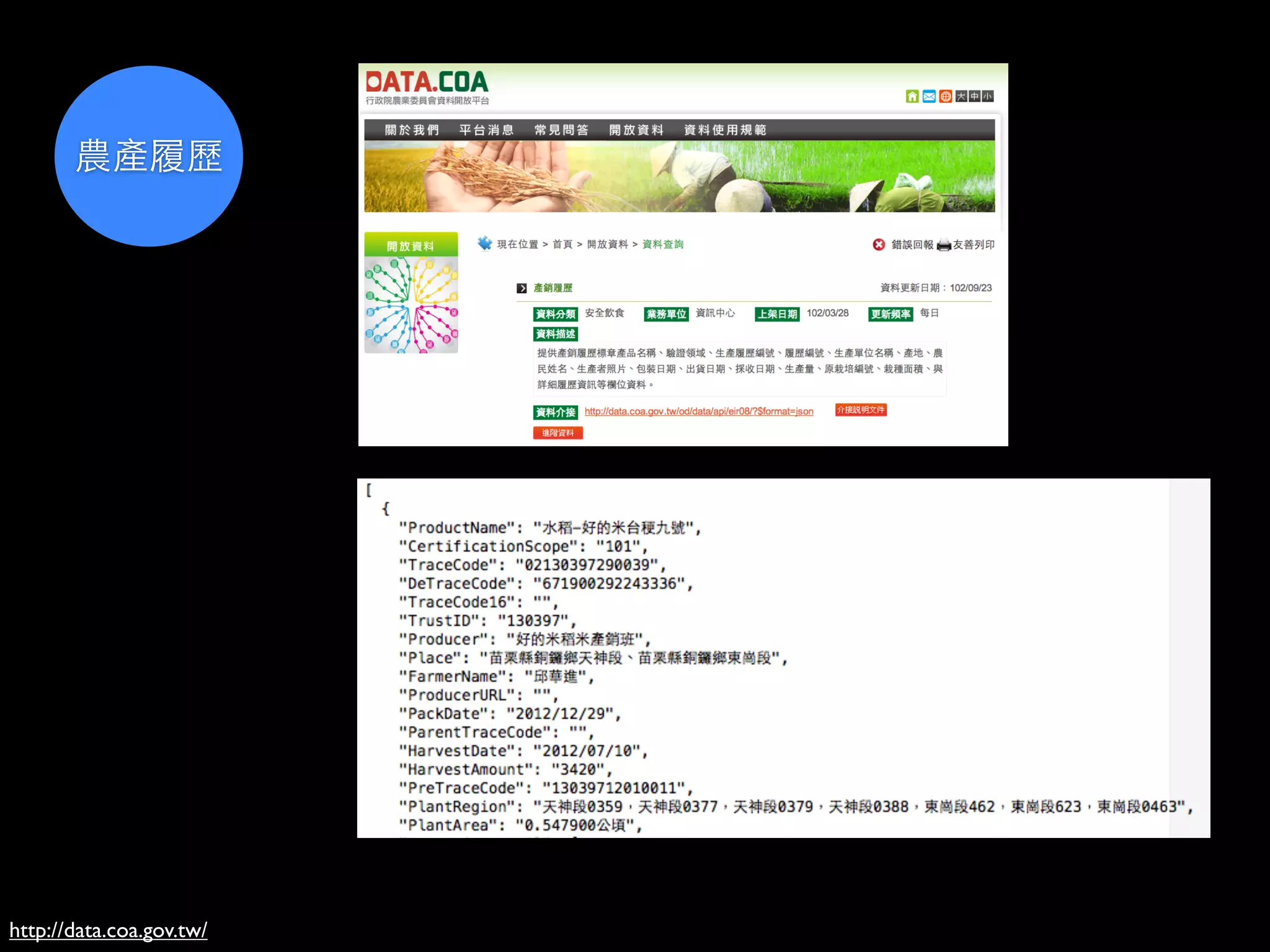Click the 資料介接 green label

[556, 412]
